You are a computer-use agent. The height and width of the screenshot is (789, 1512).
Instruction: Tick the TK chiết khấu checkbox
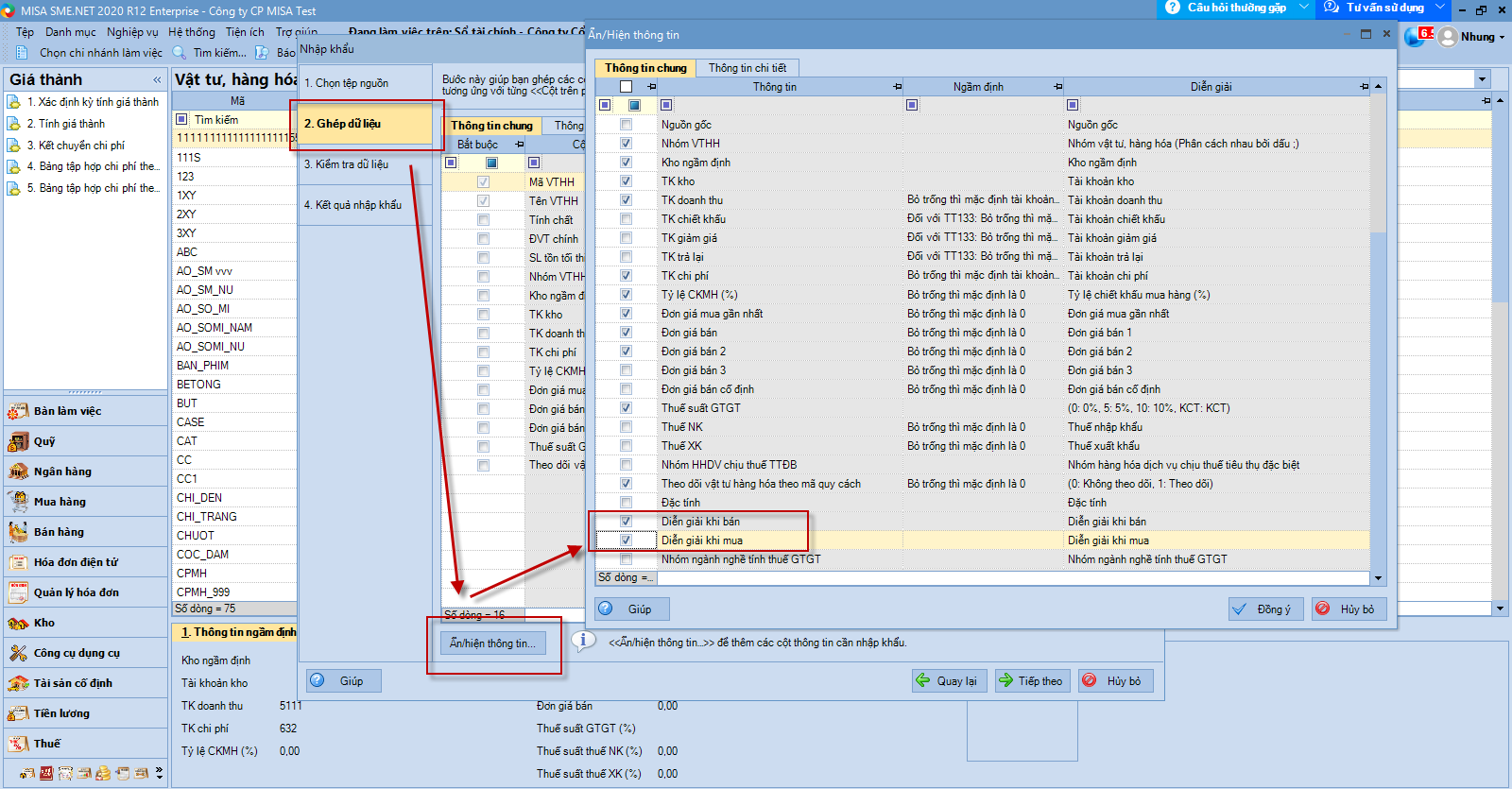point(626,219)
